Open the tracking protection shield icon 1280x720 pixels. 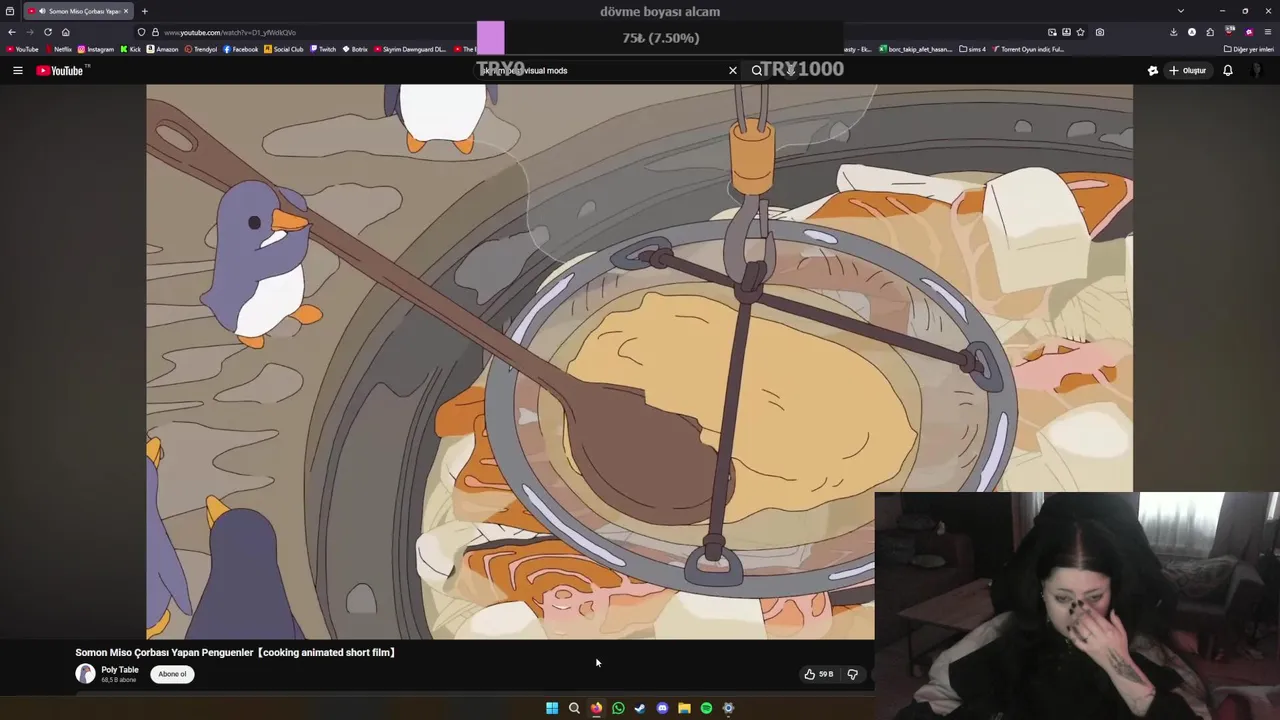(141, 32)
